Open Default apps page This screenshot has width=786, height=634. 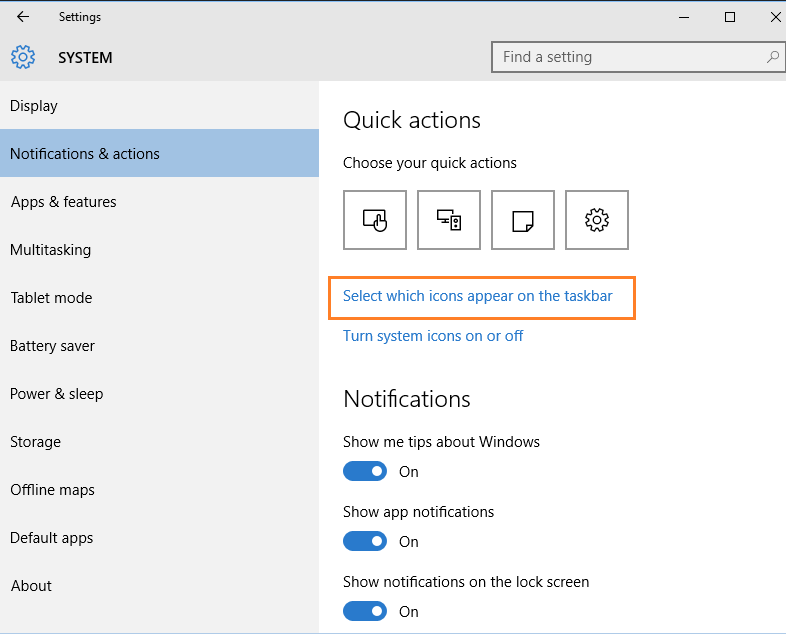[159, 538]
